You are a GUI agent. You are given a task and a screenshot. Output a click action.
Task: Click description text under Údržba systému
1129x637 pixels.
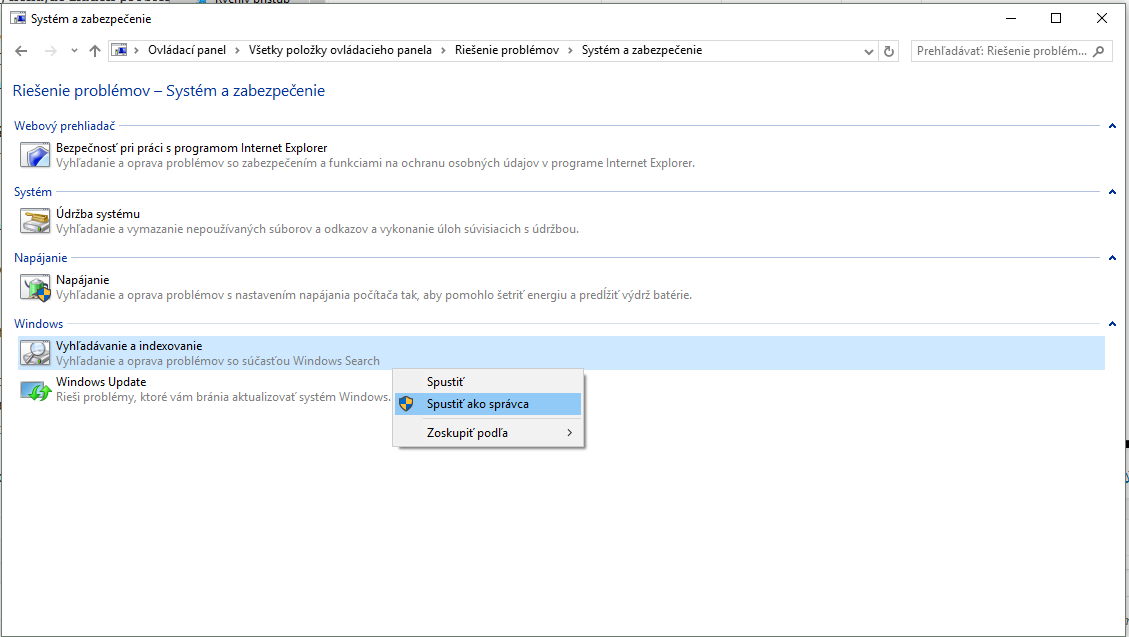[x=317, y=229]
